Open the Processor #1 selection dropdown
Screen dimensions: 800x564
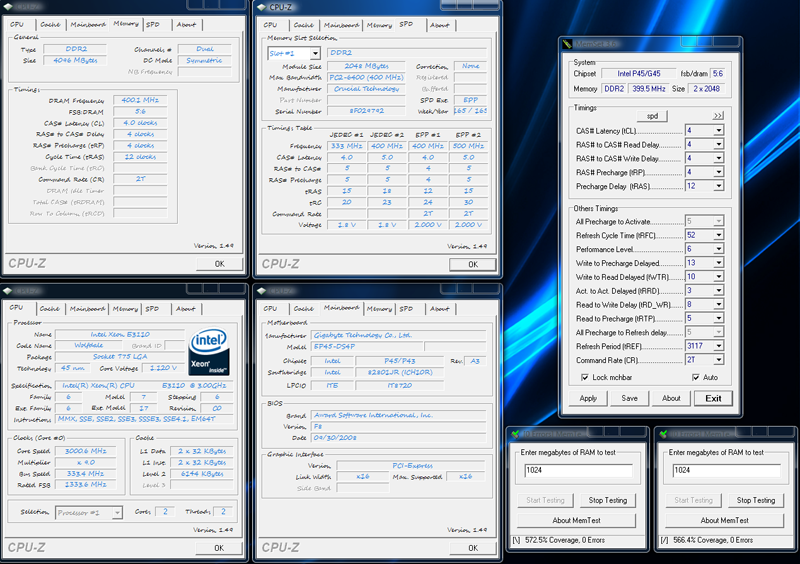tap(117, 512)
